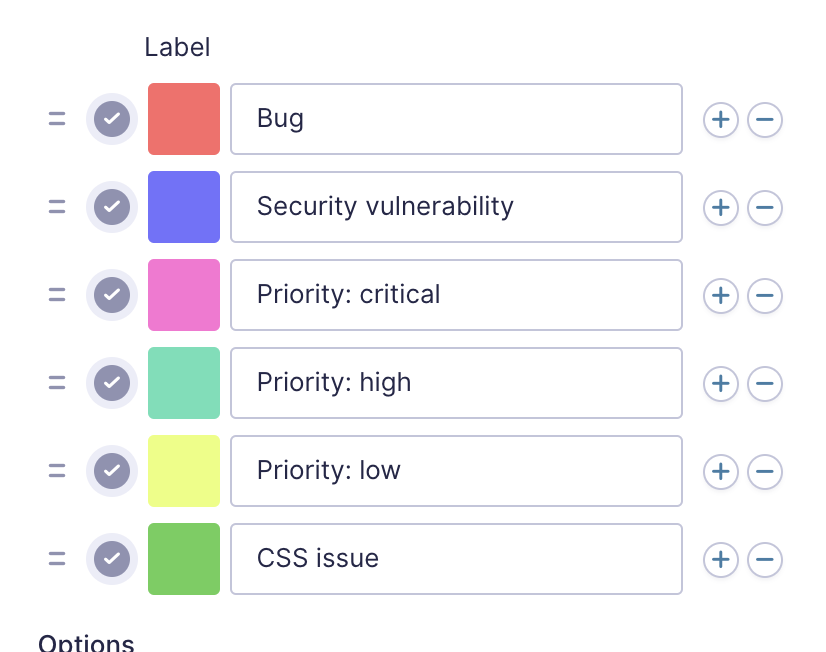
Task: Add a row after CSS issue
Action: coord(720,560)
